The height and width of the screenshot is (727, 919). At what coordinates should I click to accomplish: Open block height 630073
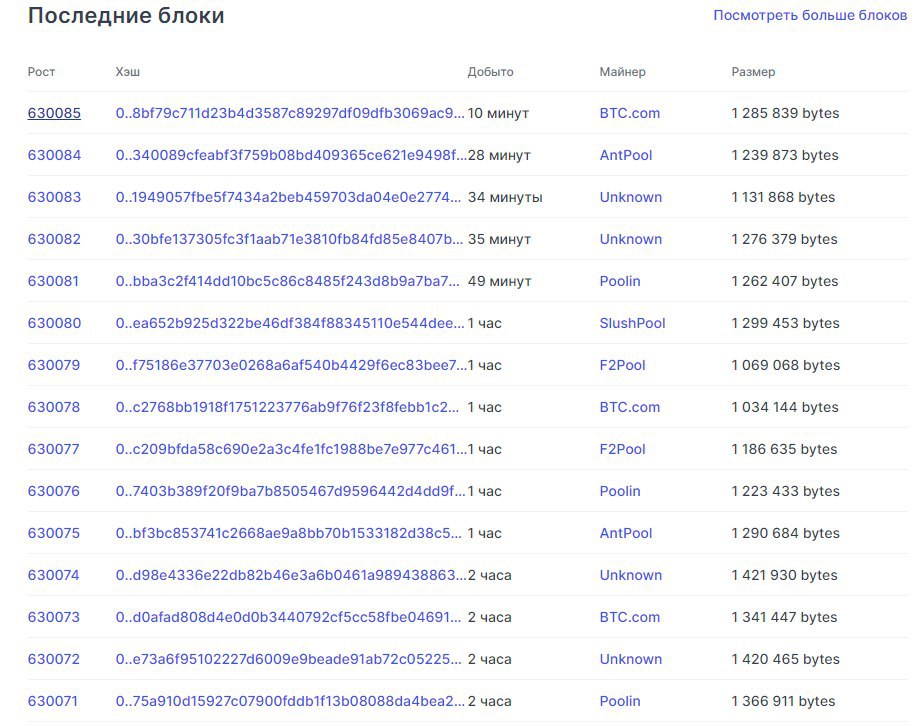click(x=53, y=617)
